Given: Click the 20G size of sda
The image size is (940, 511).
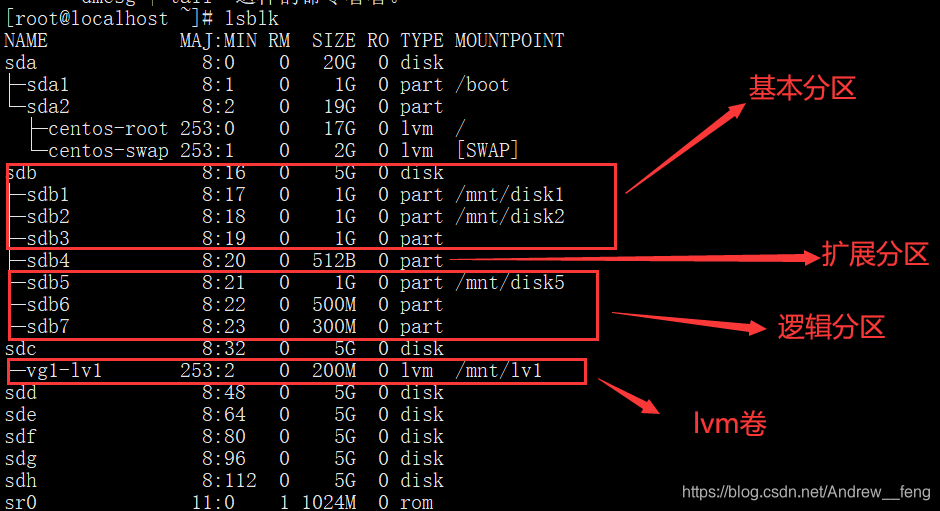Looking at the screenshot, I should (x=339, y=62).
